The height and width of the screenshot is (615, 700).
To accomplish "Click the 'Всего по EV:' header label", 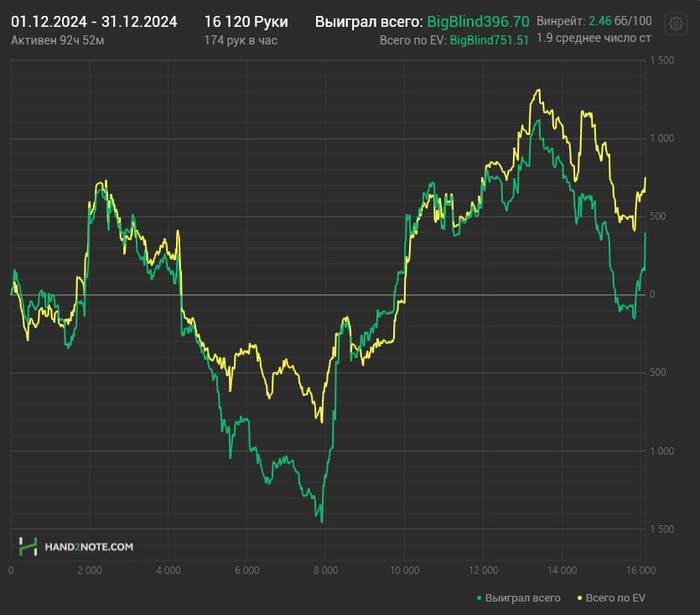I will (413, 41).
